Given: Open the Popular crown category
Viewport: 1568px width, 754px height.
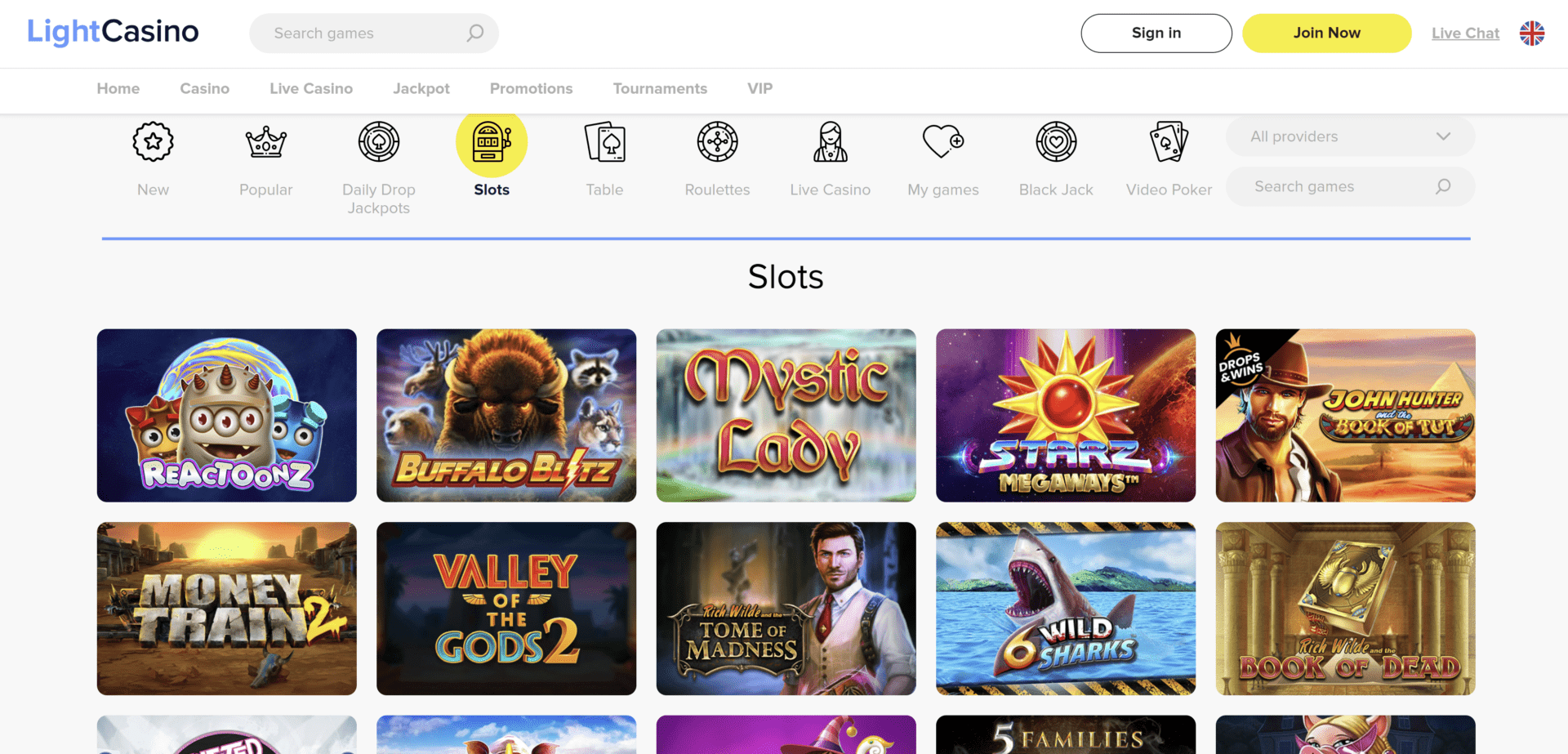Looking at the screenshot, I should click(266, 142).
